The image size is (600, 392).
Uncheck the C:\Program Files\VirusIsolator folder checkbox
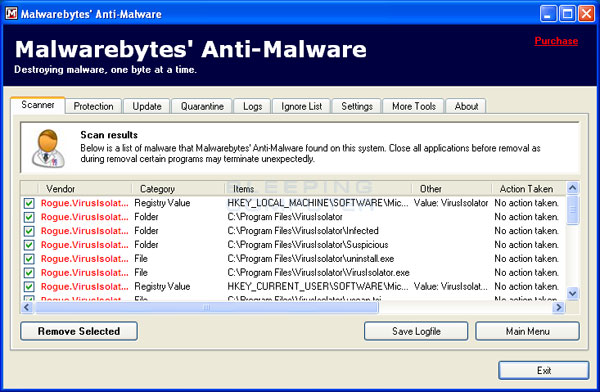coord(29,217)
